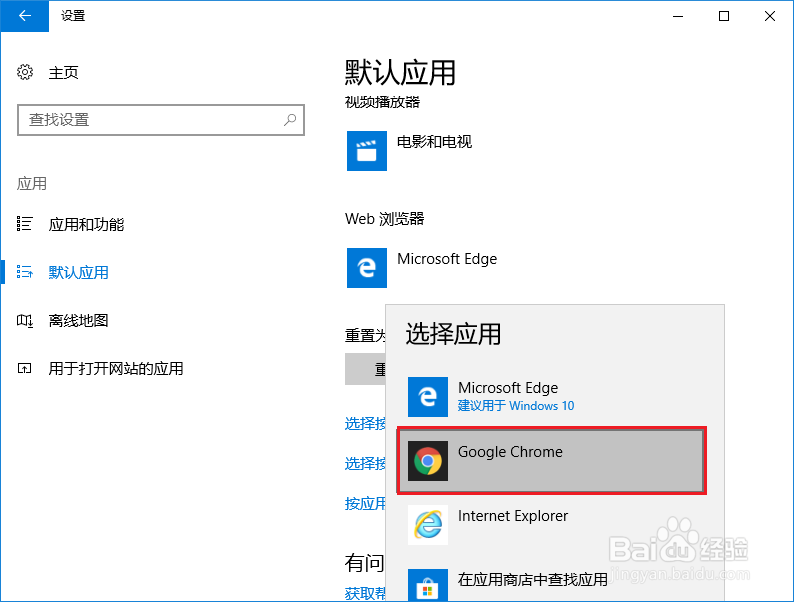Open 离线地图 settings page
The height and width of the screenshot is (602, 794).
pos(78,321)
